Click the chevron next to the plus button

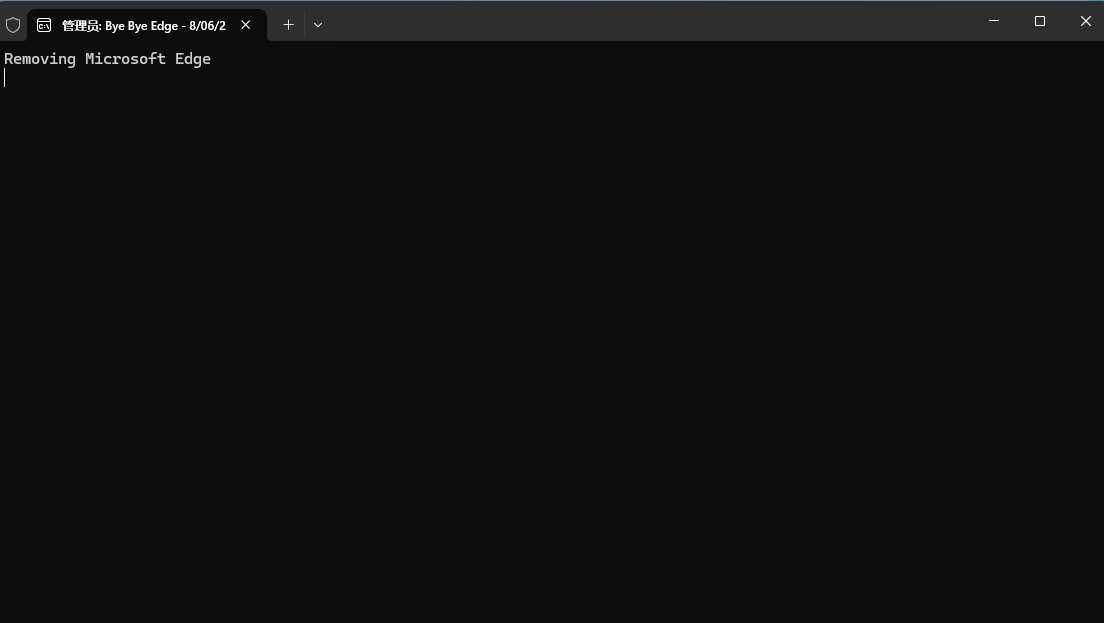[x=317, y=24]
